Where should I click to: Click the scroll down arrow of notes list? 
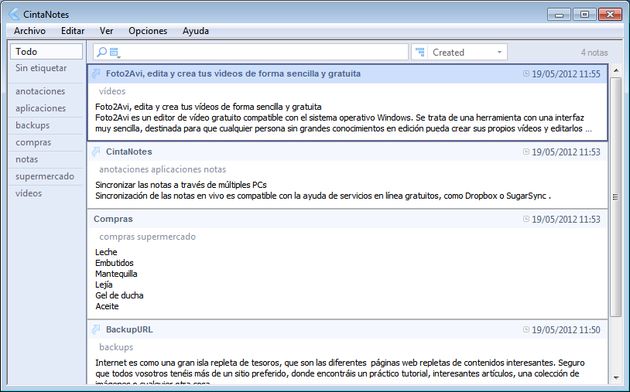coord(616,378)
